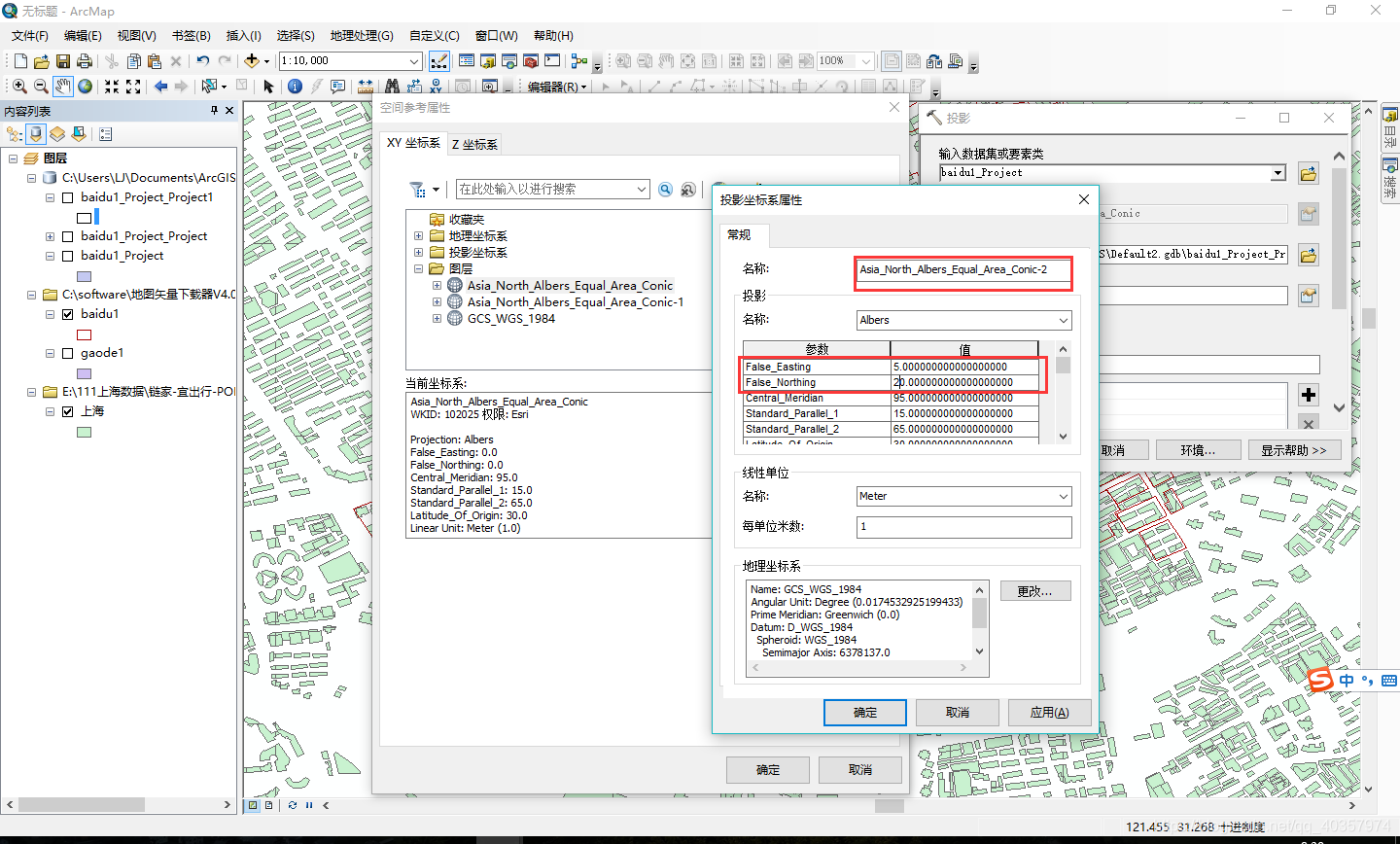
Task: Click the 显示帮助 >> button
Action: point(1293,450)
